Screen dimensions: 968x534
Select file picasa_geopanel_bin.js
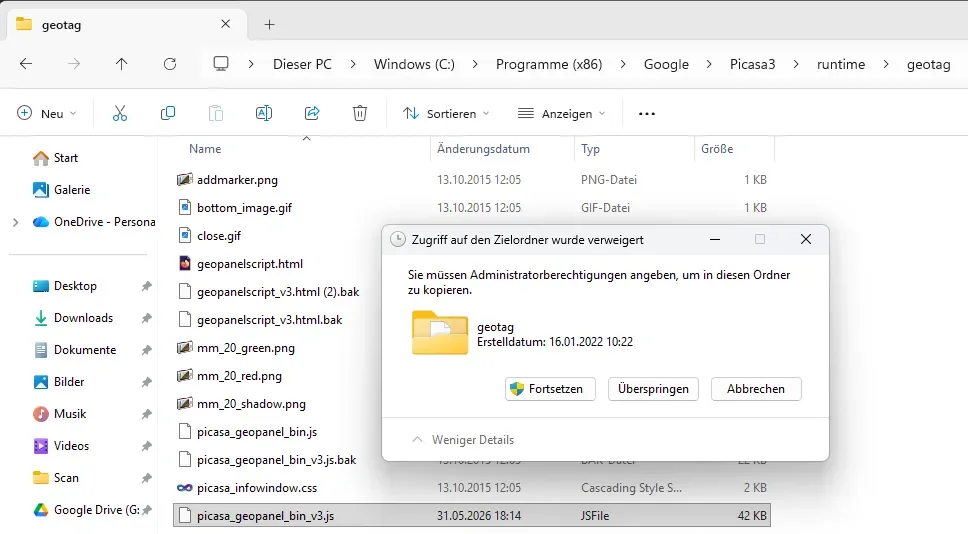[x=257, y=432]
